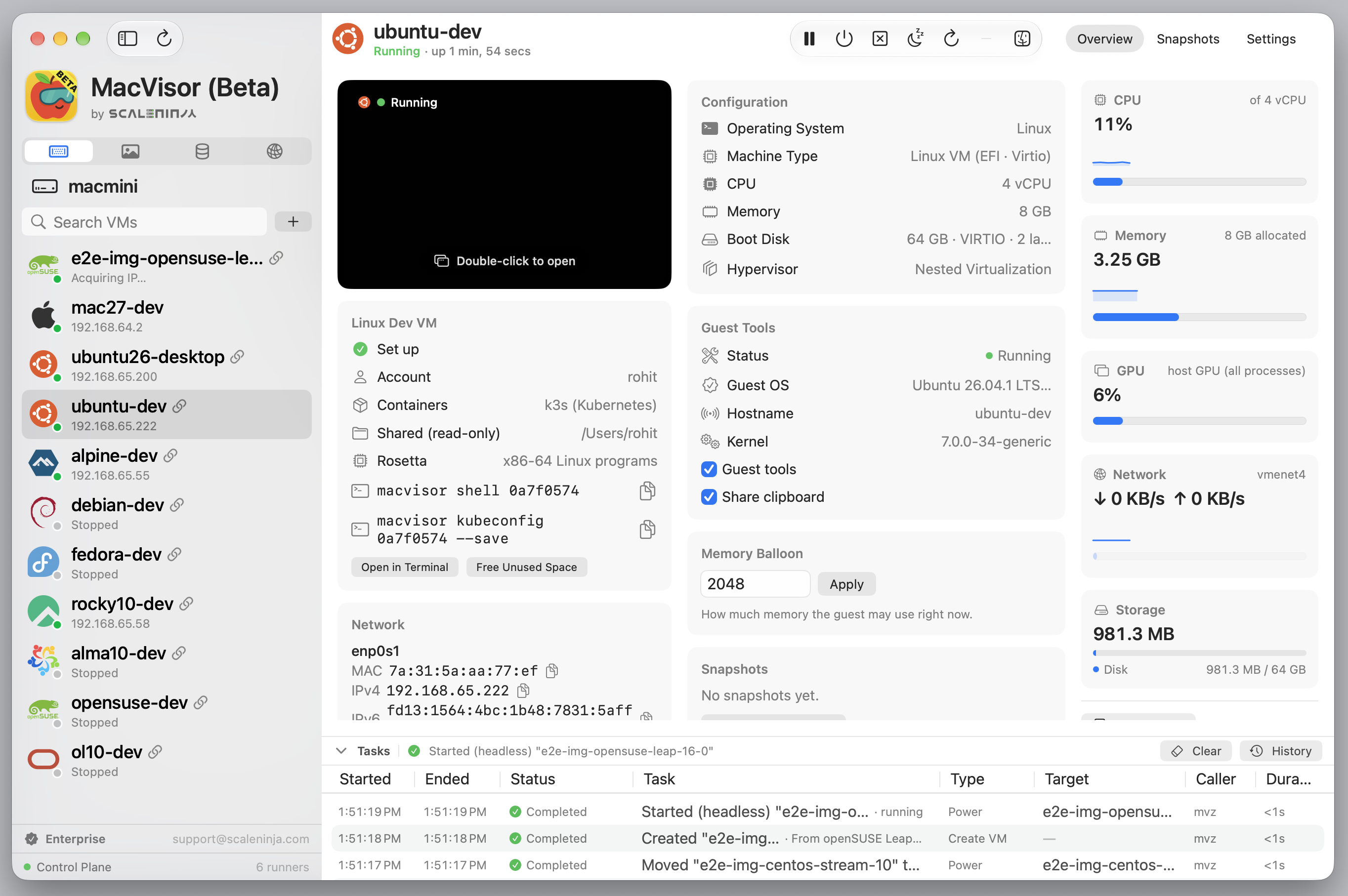Click the CPU usage progress bar
This screenshot has height=896, width=1348.
point(1199,182)
